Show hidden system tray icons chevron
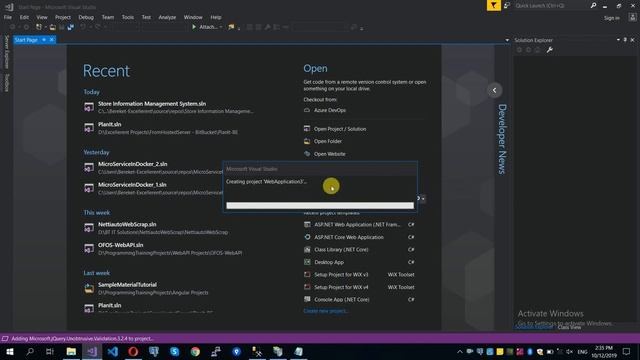 click(x=460, y=351)
